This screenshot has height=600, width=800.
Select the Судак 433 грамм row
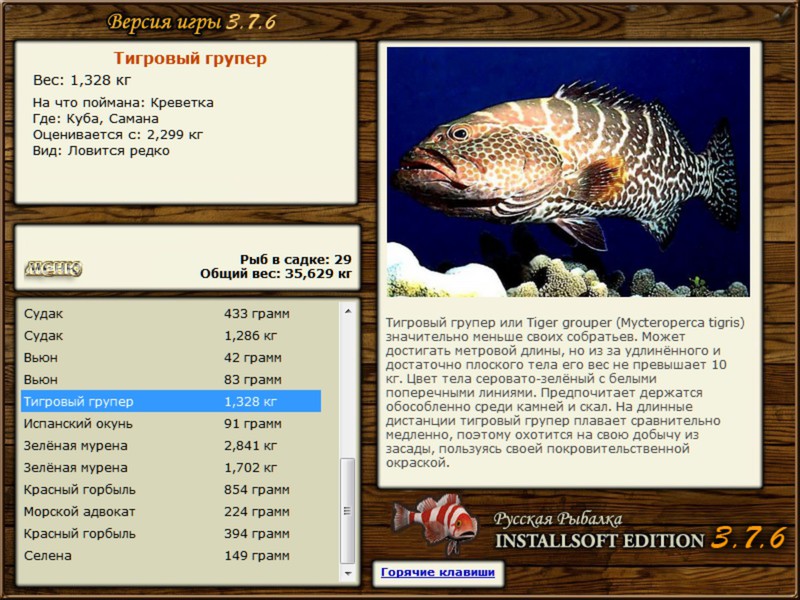[171, 313]
